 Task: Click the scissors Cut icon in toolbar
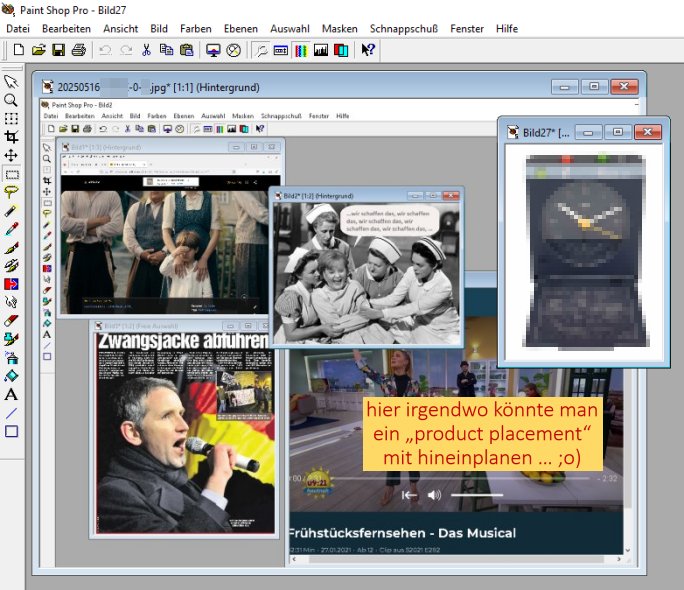tap(146, 49)
